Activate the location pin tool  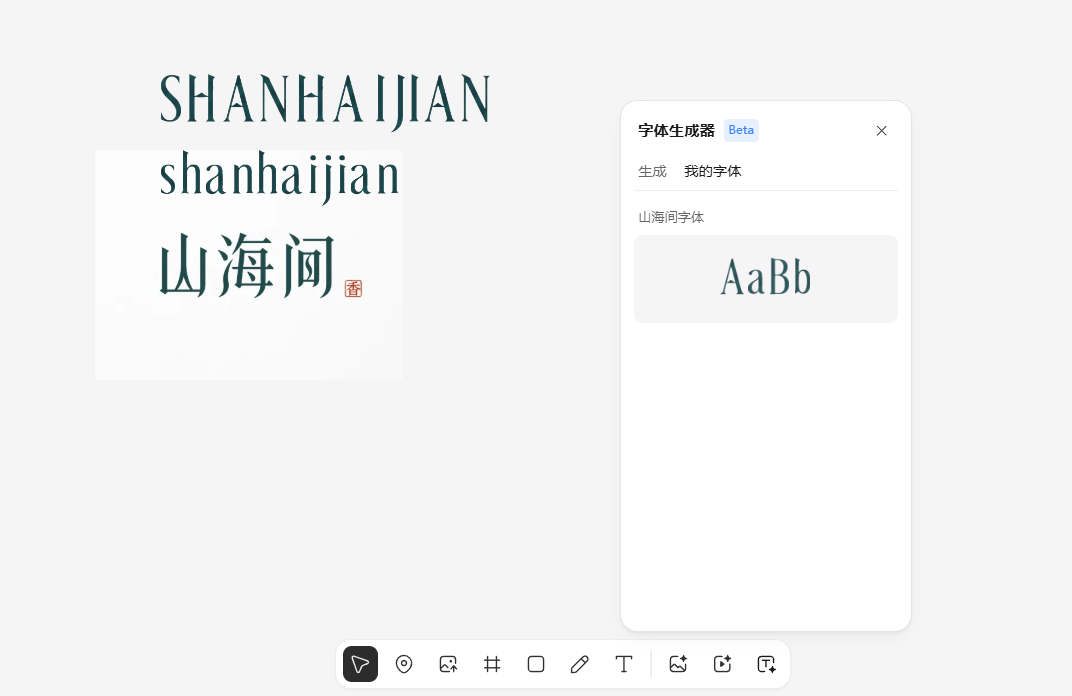[x=404, y=664]
